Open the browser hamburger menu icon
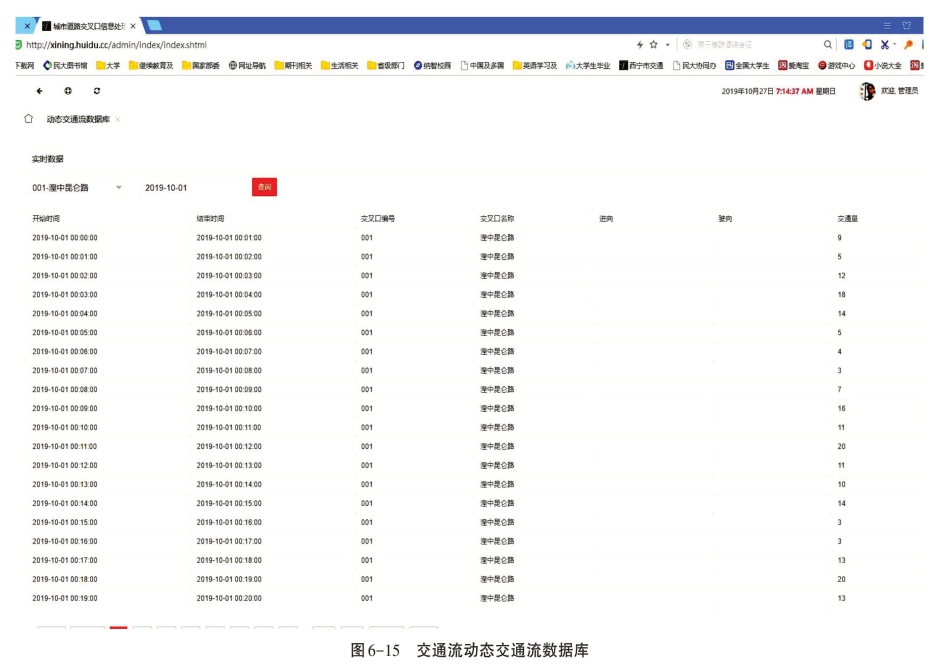 coord(887,26)
